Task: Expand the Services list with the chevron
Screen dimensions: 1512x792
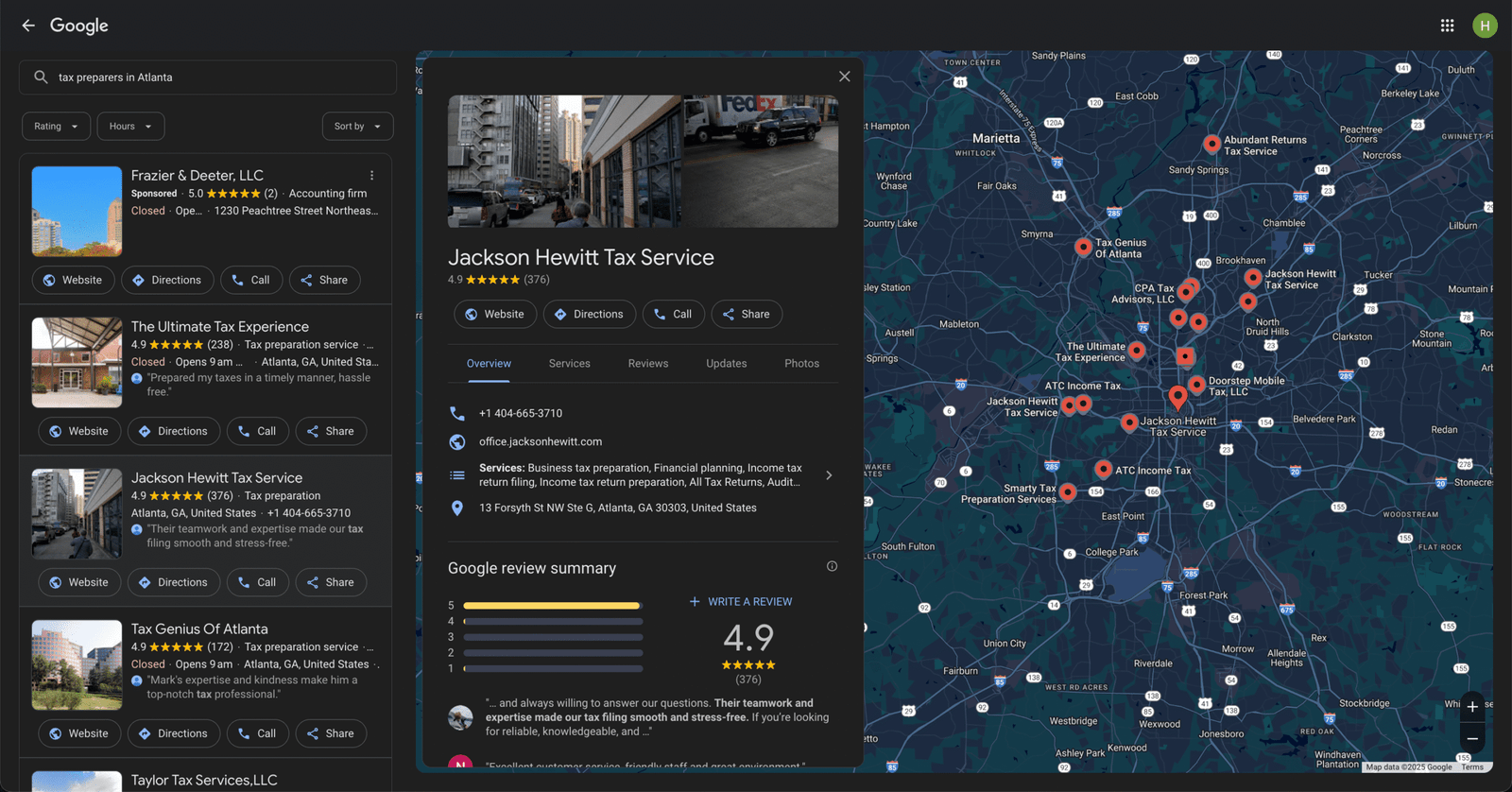Action: pyautogui.click(x=829, y=475)
